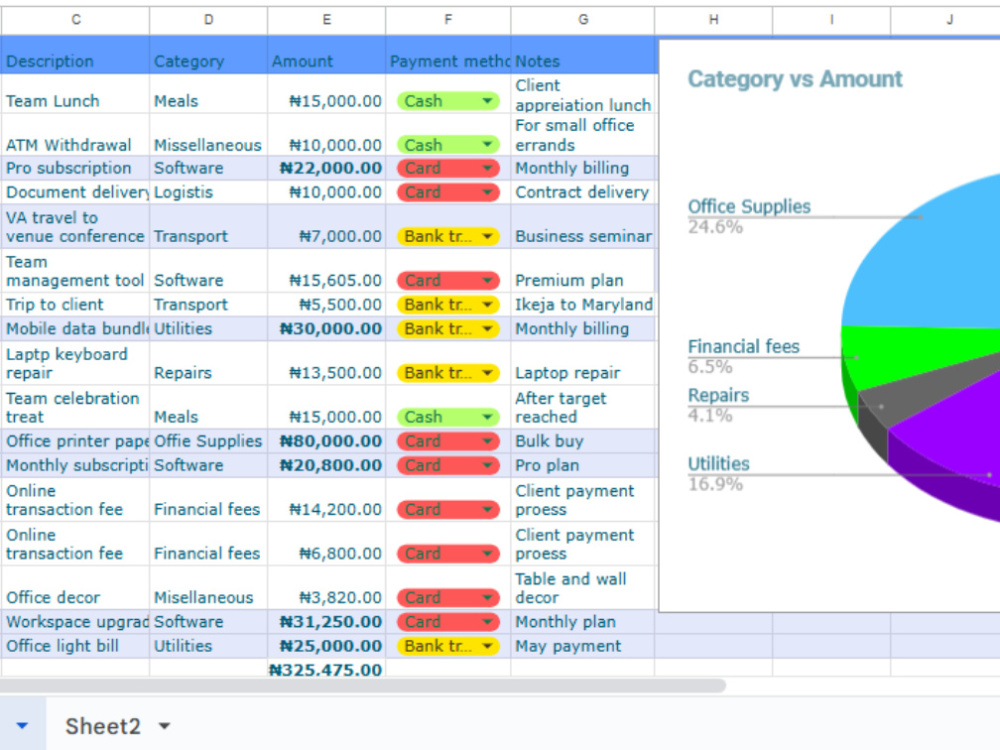Image resolution: width=1000 pixels, height=750 pixels.
Task: Open Card dropdown for Team management tool row
Action: tap(448, 280)
